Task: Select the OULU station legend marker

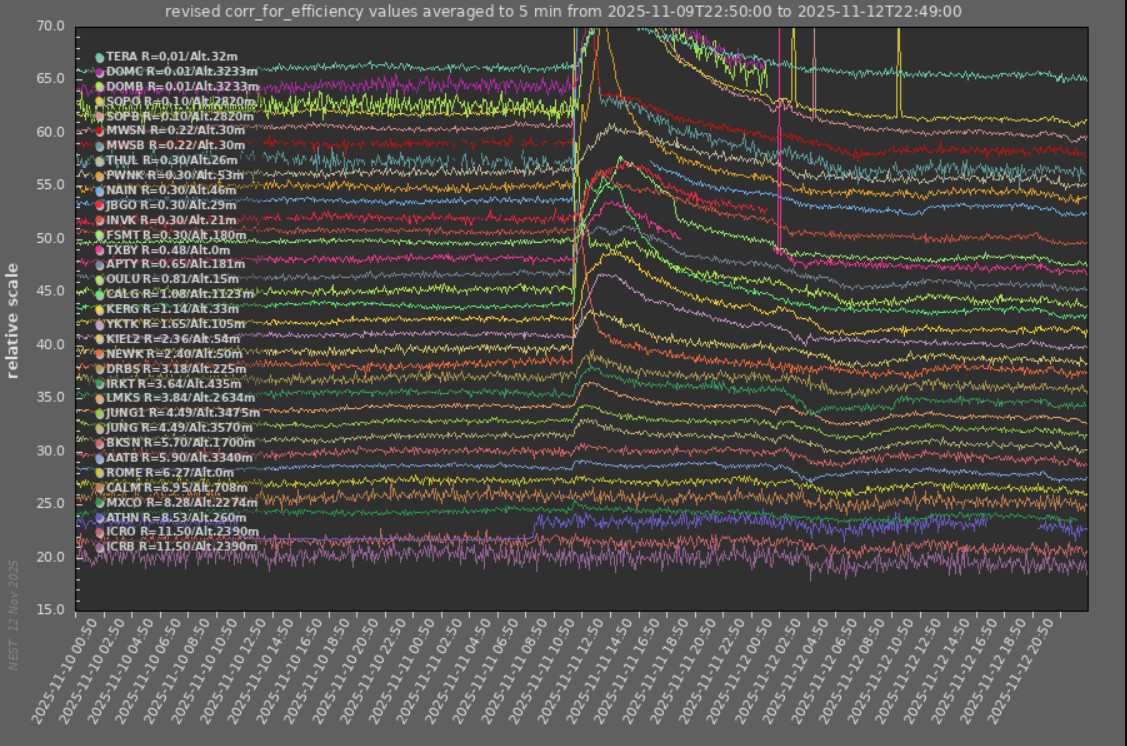Action: click(99, 279)
